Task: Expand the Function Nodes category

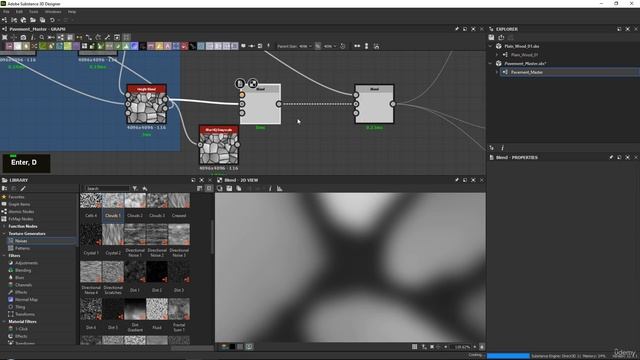Action: [4, 227]
